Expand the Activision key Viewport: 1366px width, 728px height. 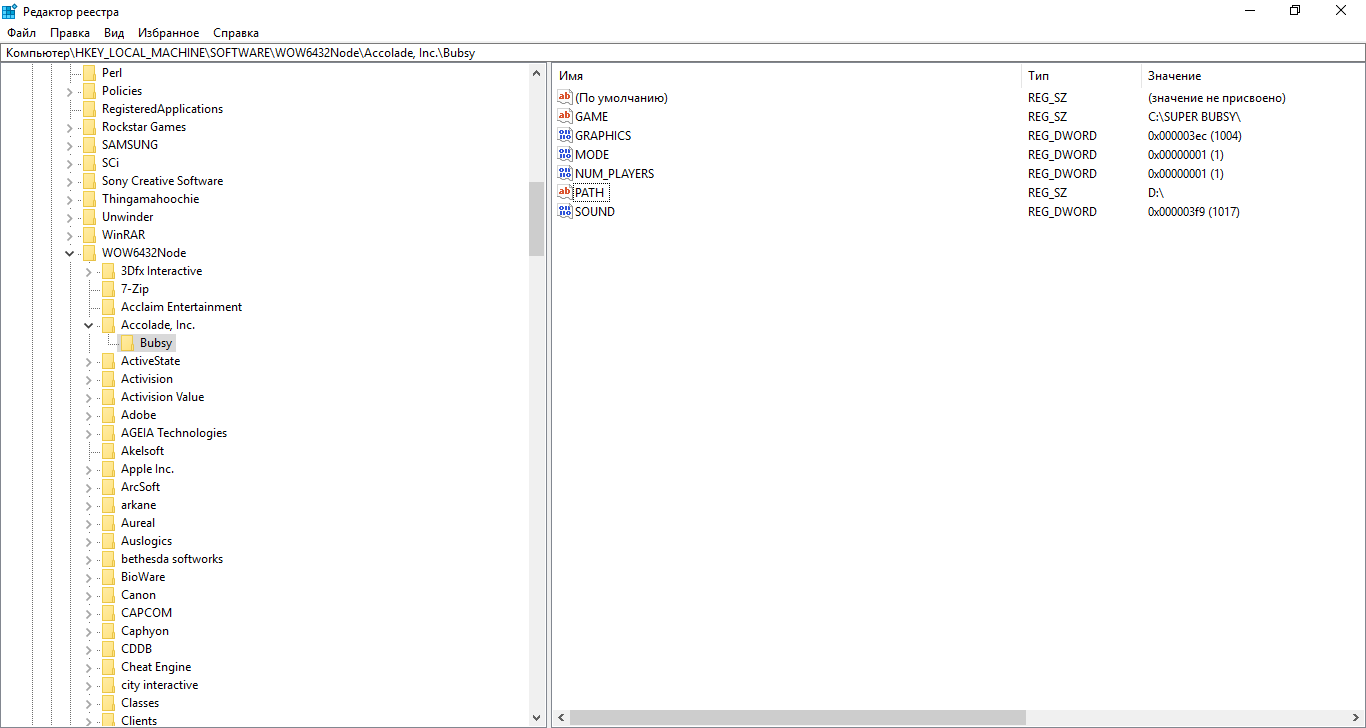click(88, 378)
